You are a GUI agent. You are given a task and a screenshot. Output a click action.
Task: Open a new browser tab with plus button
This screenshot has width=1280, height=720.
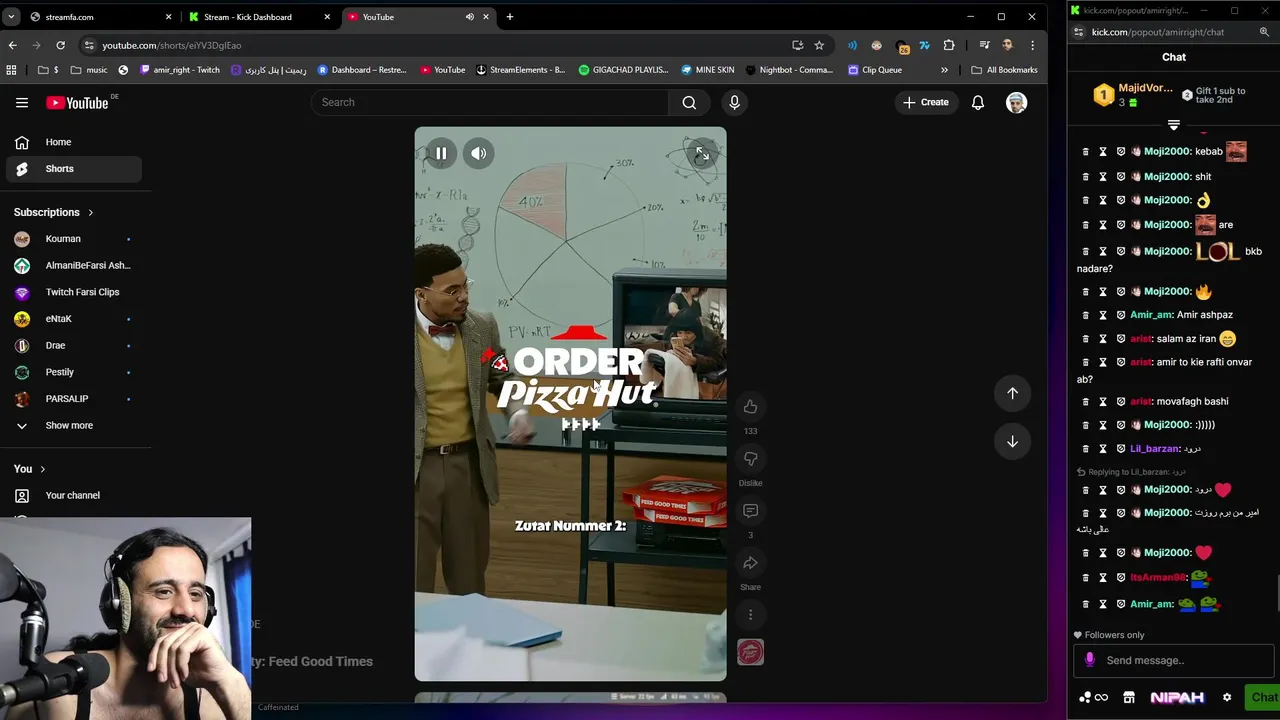[x=509, y=17]
